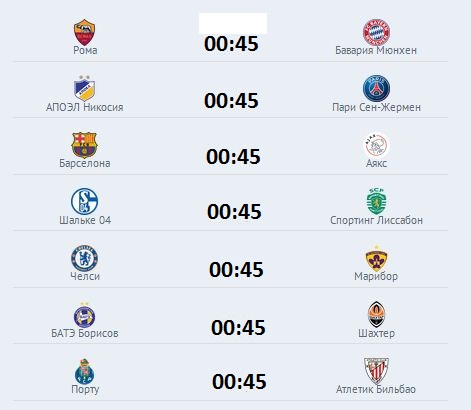Click the Porto club crest
This screenshot has height=410, width=471.
(x=85, y=371)
